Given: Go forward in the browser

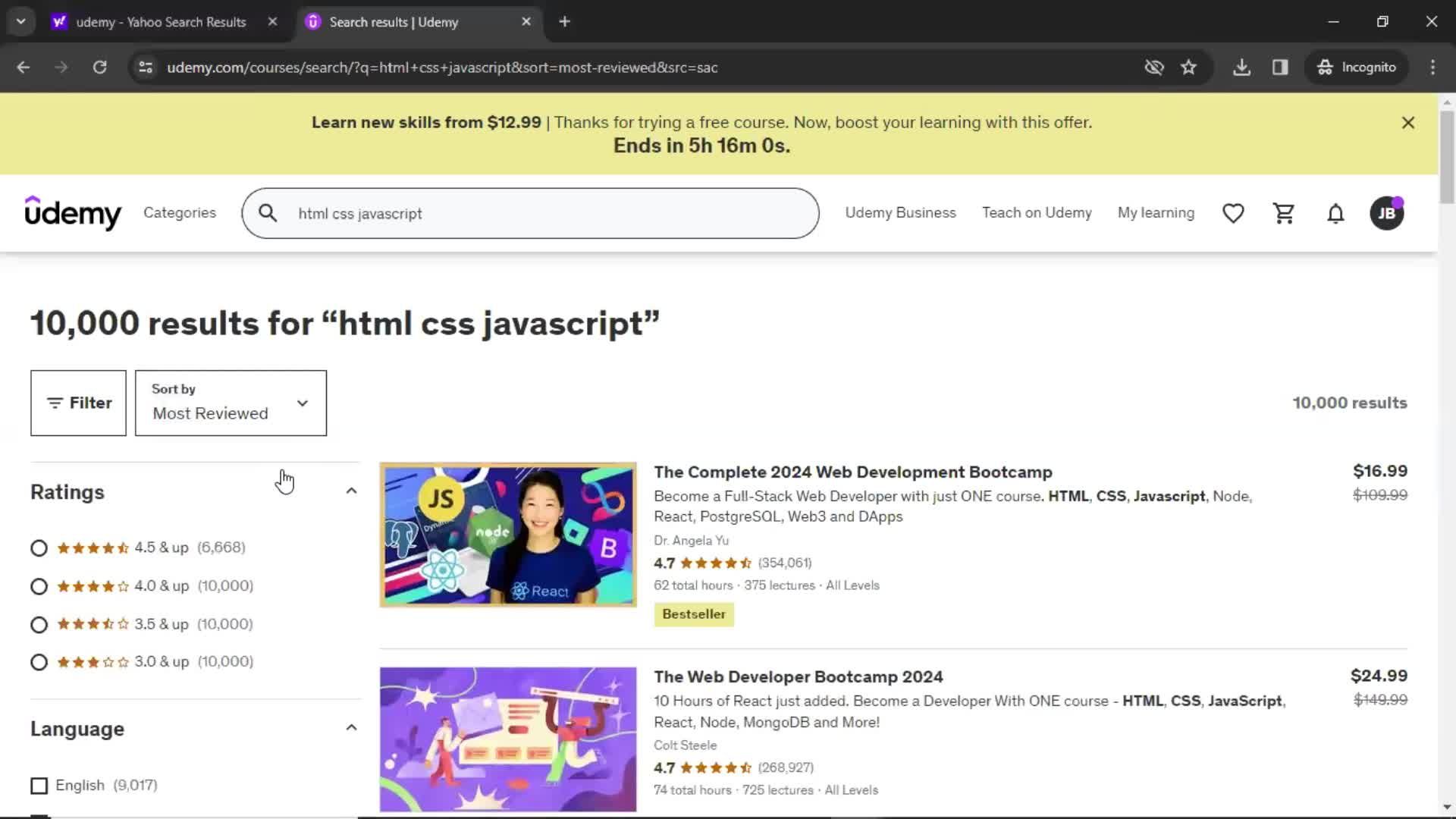Looking at the screenshot, I should (x=61, y=67).
